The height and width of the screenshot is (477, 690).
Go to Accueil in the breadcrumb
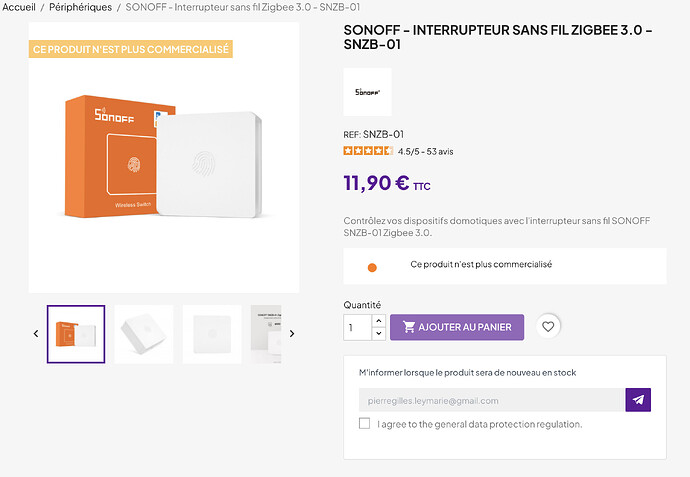[19, 7]
